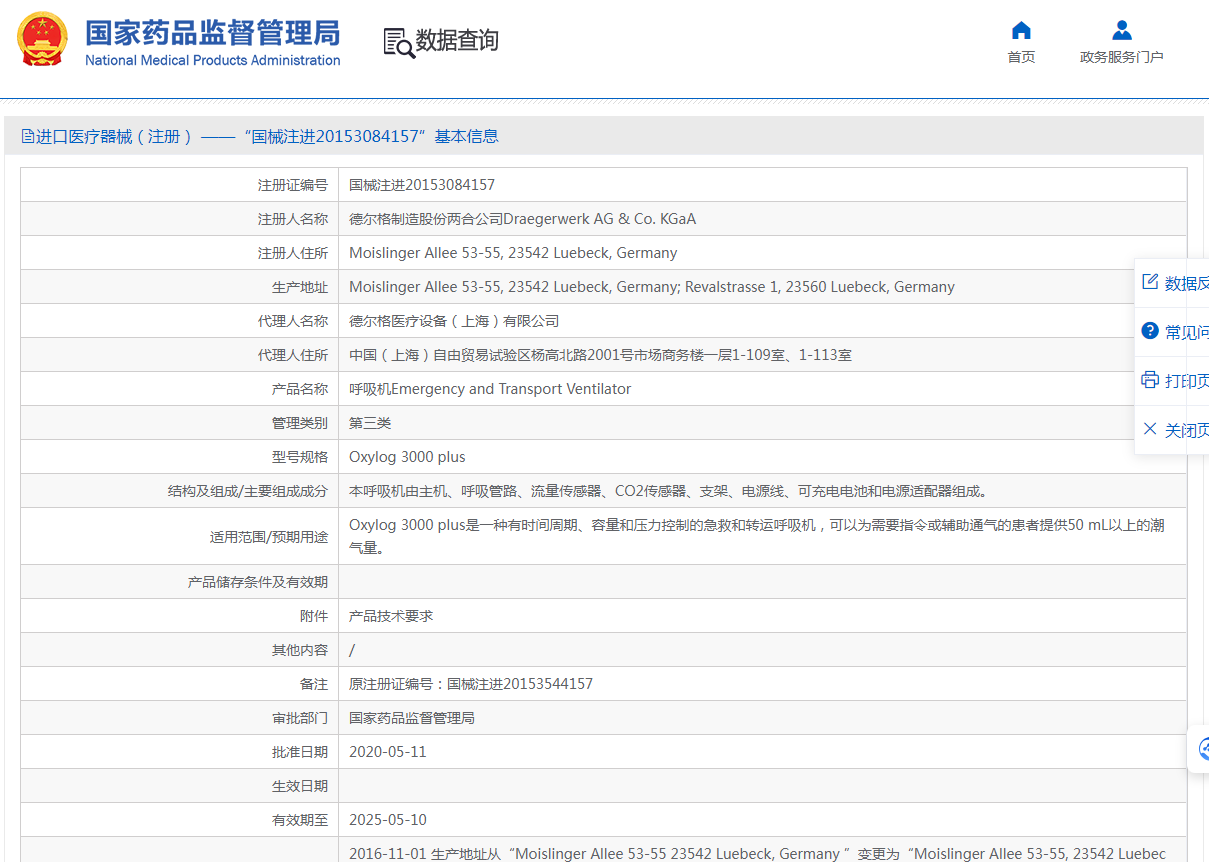This screenshot has height=862, width=1209.
Task: Click approval department 国家药品监督管理局 cell
Action: [x=412, y=718]
